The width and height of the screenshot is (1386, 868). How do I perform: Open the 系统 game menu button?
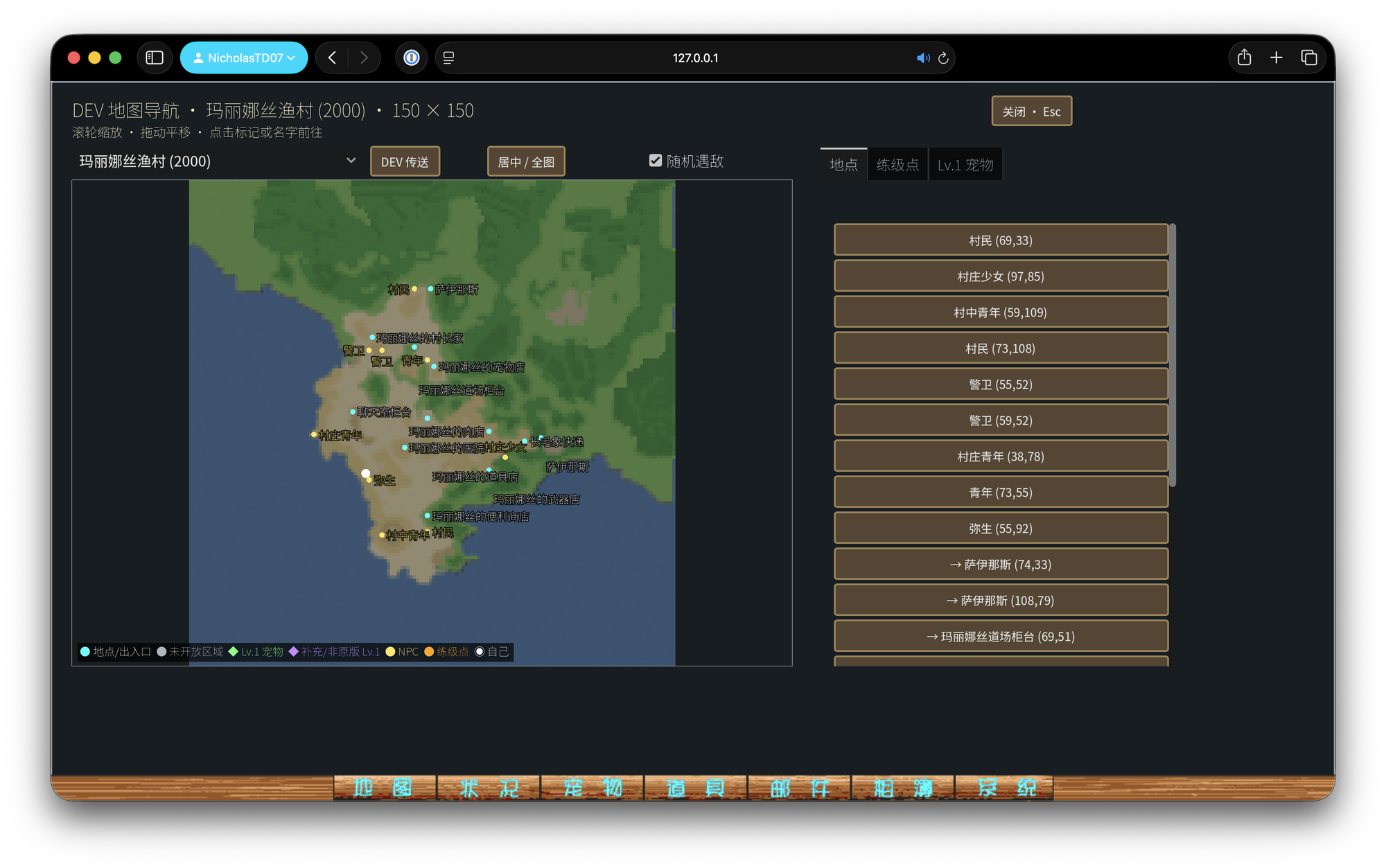click(x=1005, y=788)
